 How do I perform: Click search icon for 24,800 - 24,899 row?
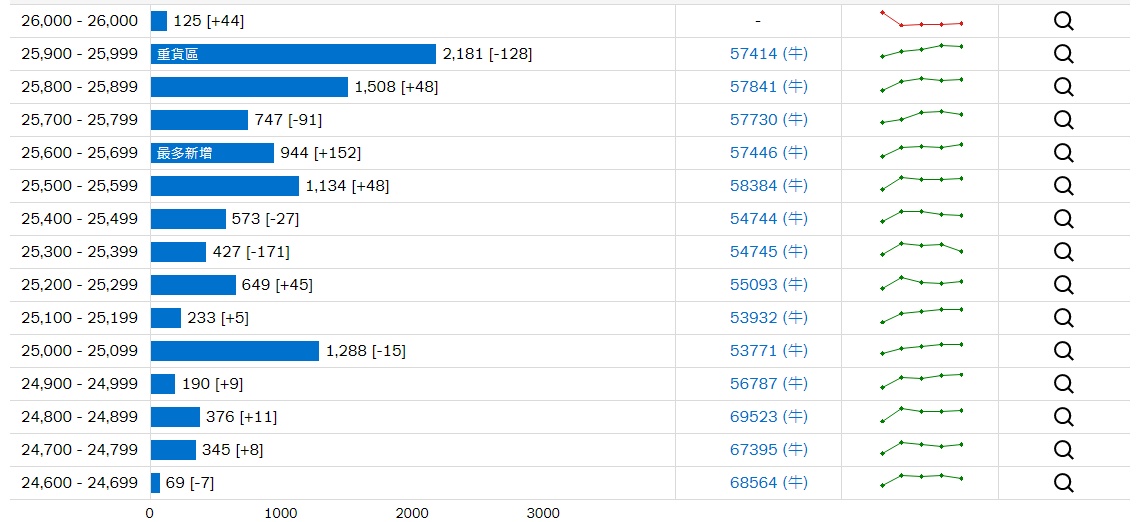[1063, 417]
